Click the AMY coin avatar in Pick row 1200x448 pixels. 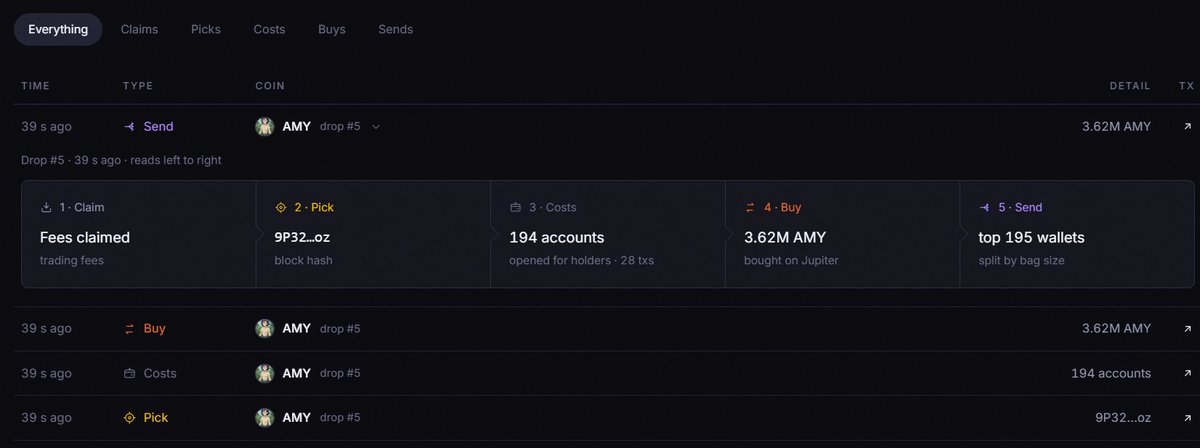pyautogui.click(x=265, y=418)
